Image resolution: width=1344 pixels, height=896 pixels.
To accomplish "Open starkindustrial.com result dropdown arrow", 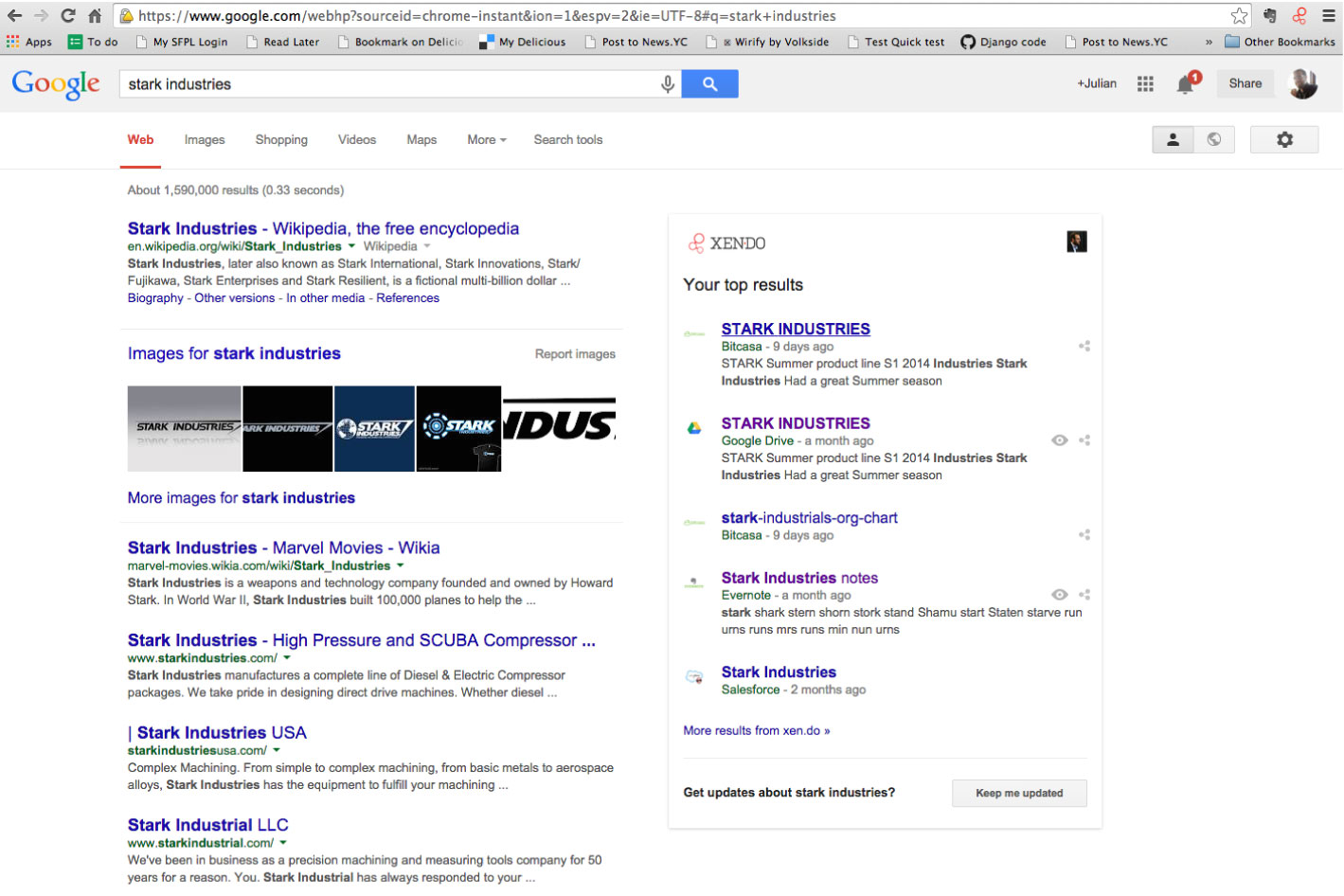I will click(x=283, y=842).
